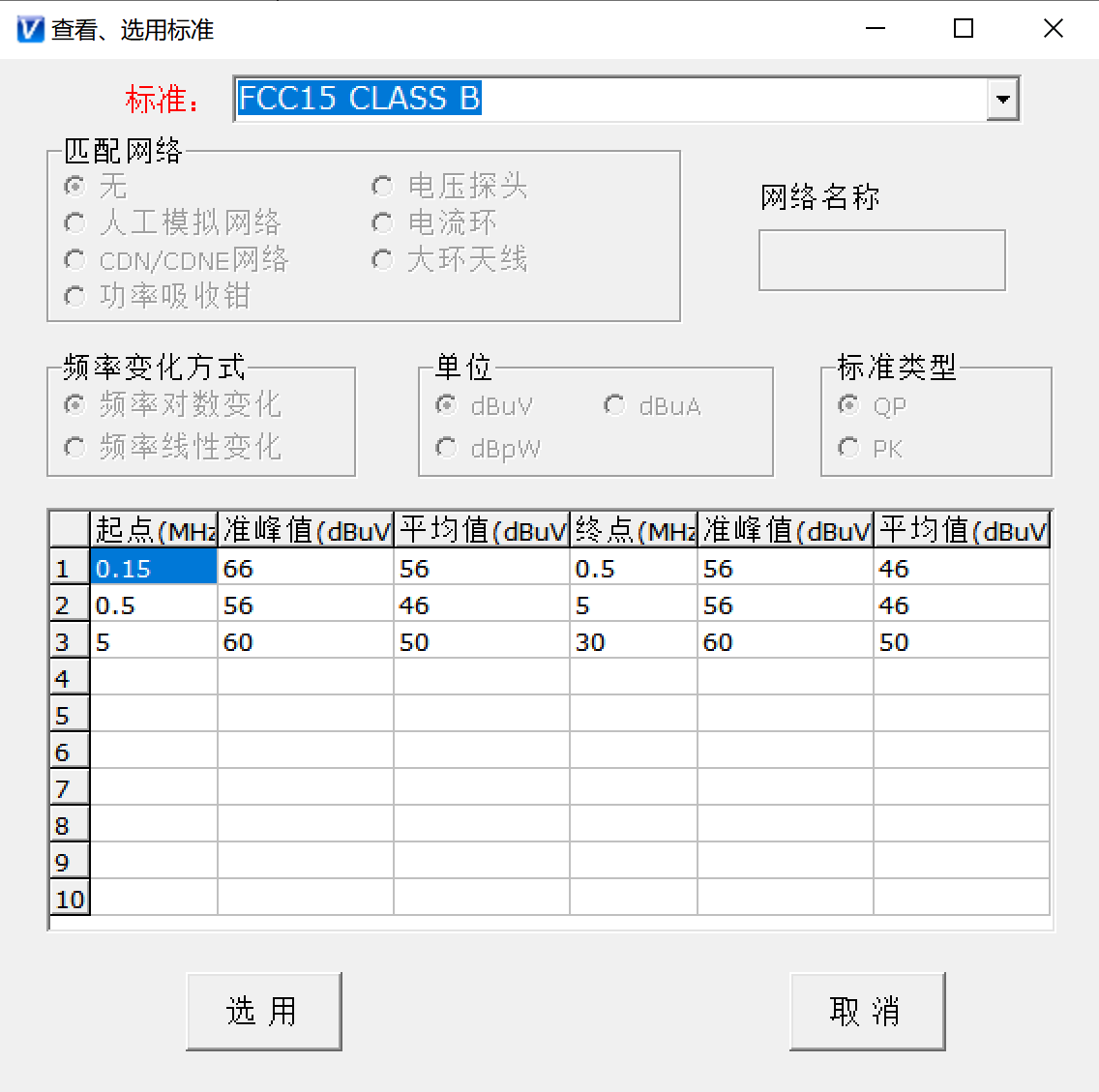This screenshot has width=1099, height=1092.
Task: Minimize the 查看、选用标准 window
Action: pos(876,29)
